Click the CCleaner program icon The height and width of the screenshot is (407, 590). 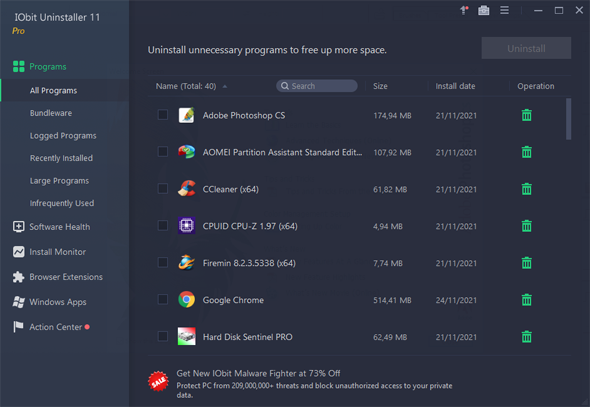(x=186, y=189)
